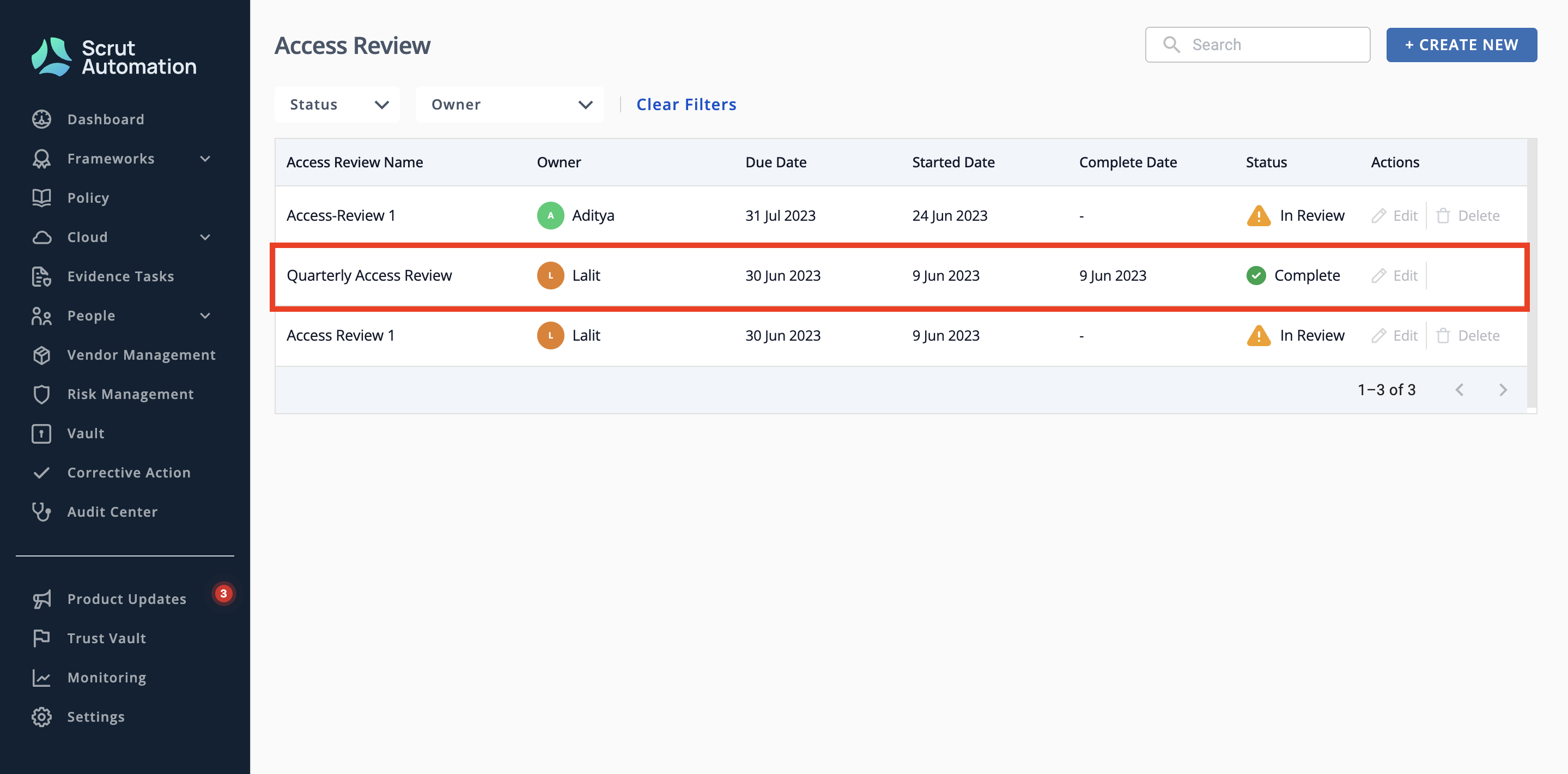This screenshot has height=774, width=1568.
Task: Click the Trust Vault flag icon
Action: click(41, 638)
